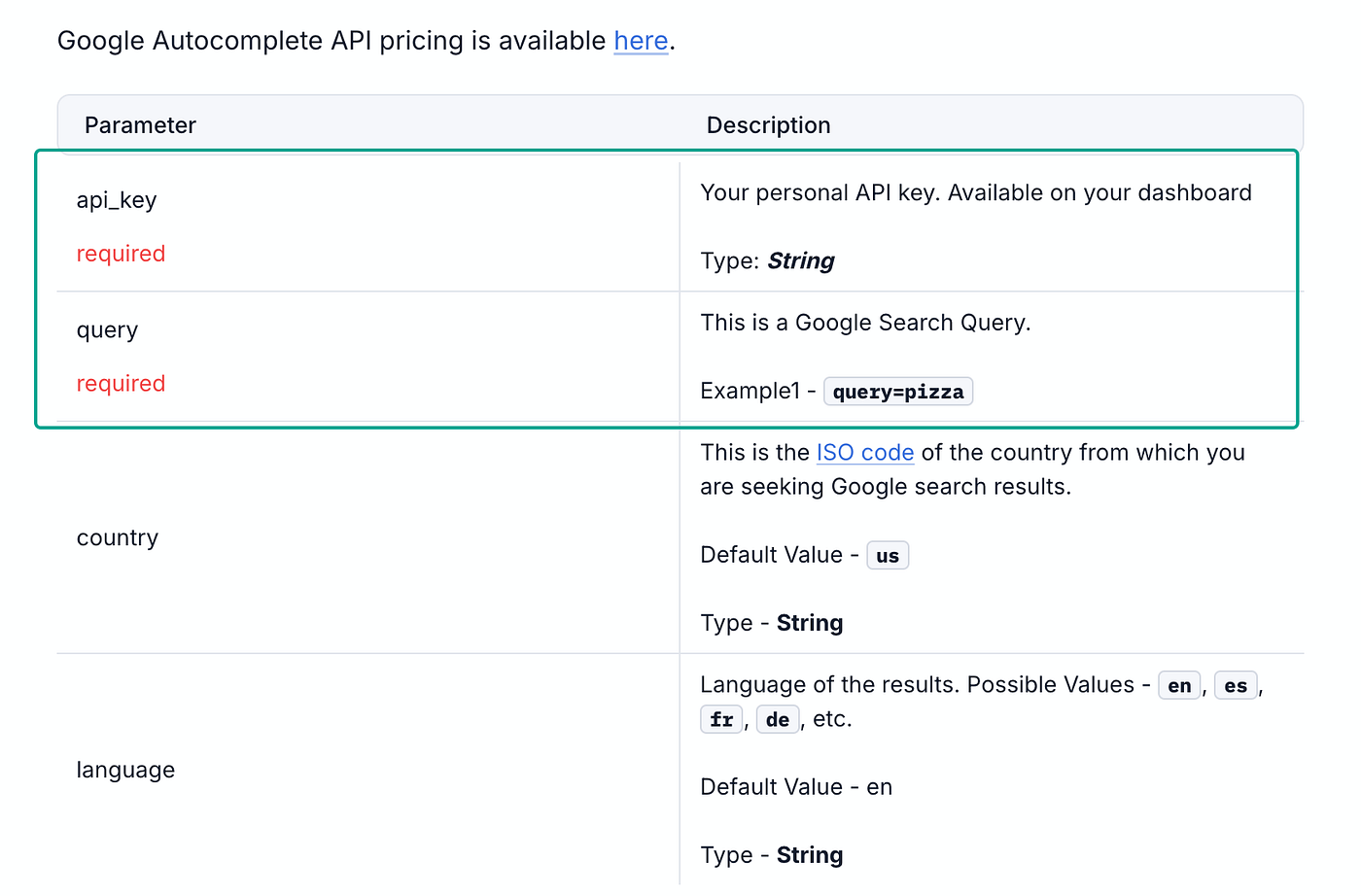Click the query=pizza code snippet
This screenshot has height=896, width=1361.
tap(897, 392)
